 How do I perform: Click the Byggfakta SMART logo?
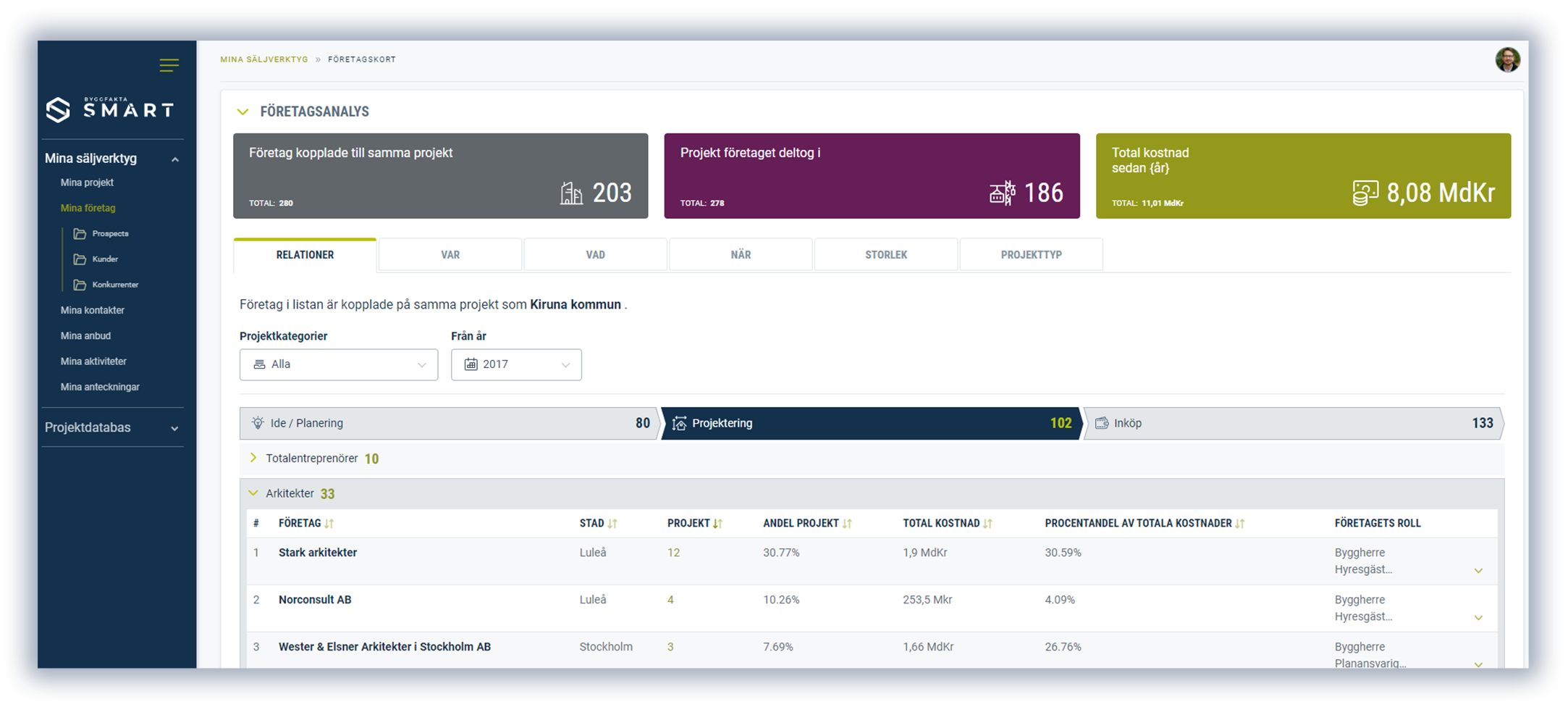(x=110, y=109)
